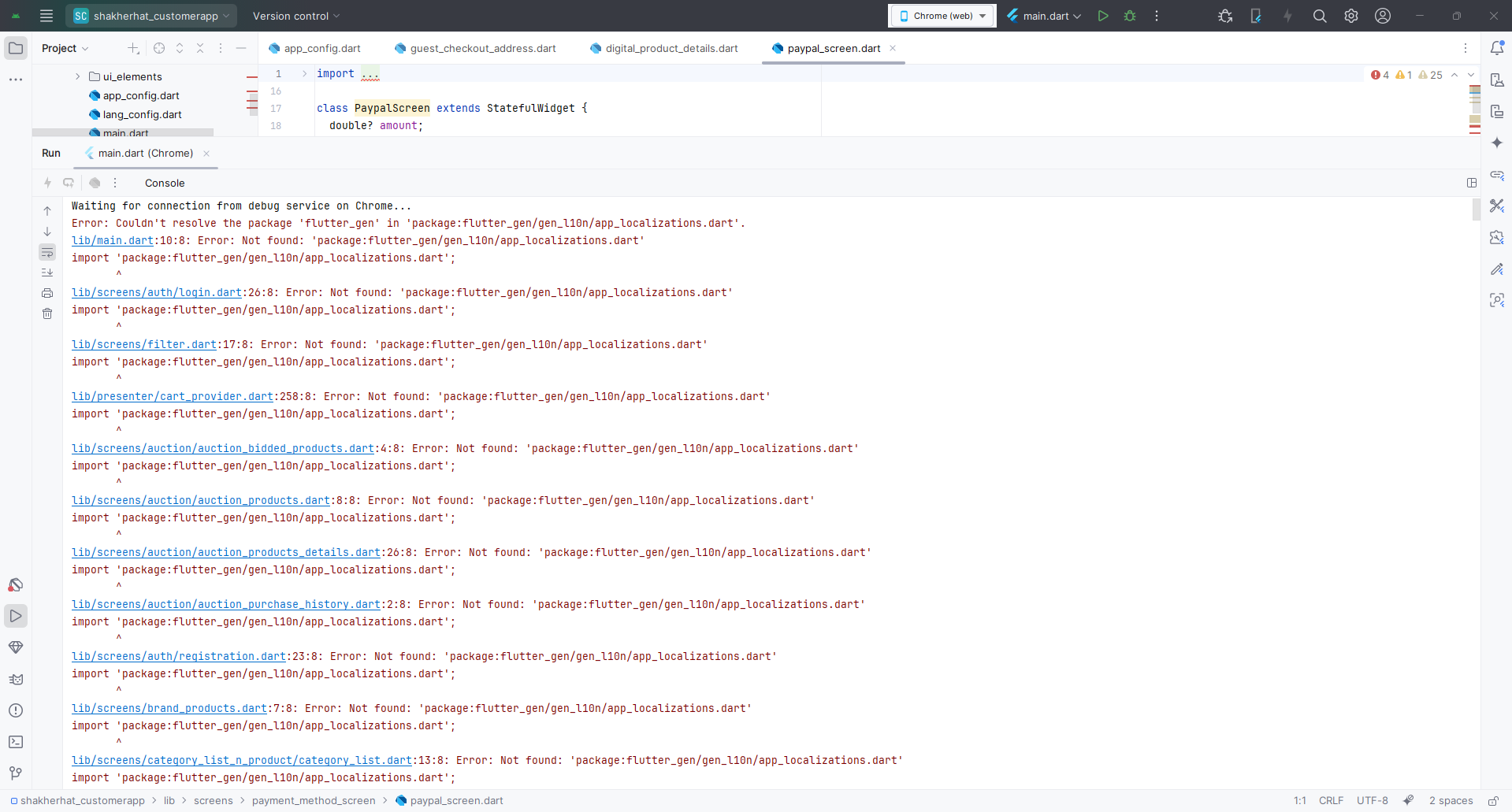Open the Gemini sparkle tool window
Viewport: 1512px width, 812px height.
[1497, 143]
